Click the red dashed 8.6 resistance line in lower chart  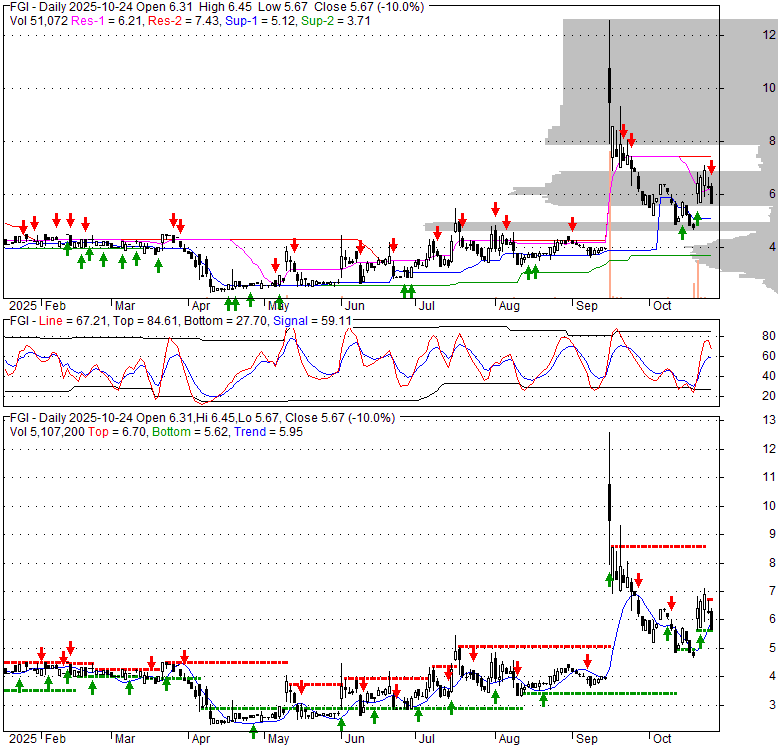[659, 547]
